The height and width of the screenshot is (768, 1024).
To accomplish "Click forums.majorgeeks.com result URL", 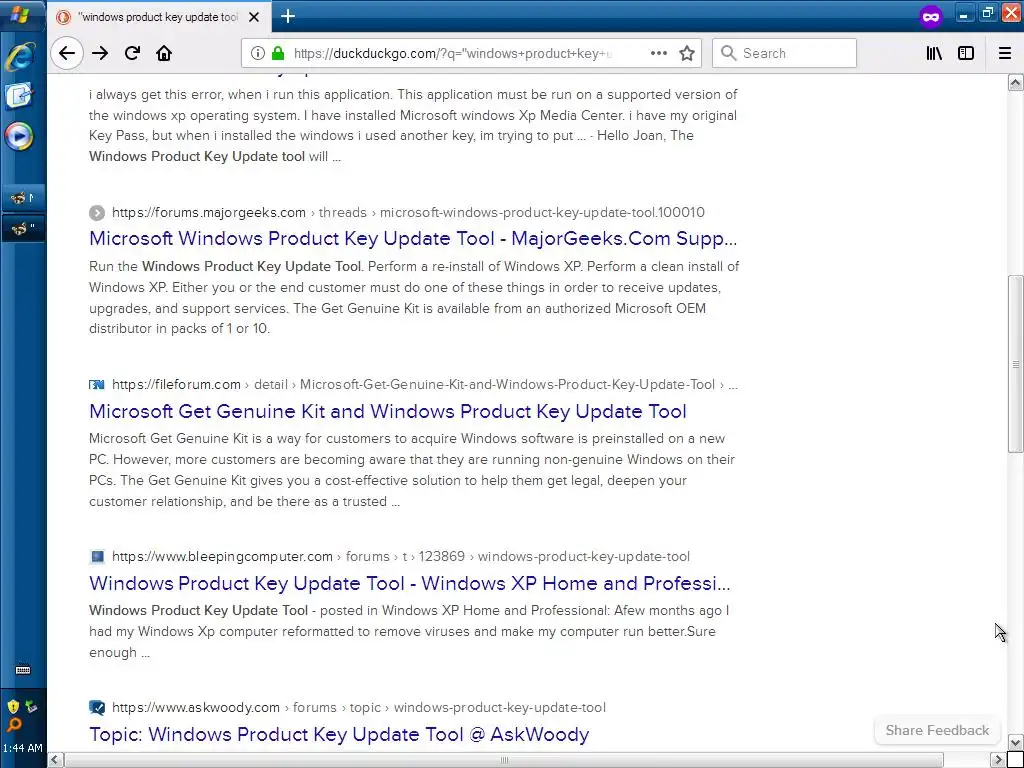I will [x=209, y=212].
